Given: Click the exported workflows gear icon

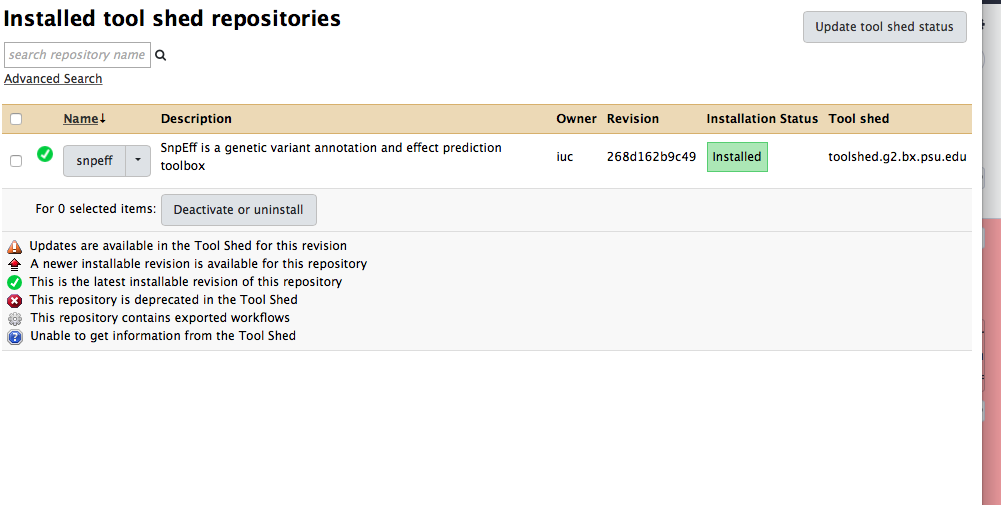Looking at the screenshot, I should 14,318.
